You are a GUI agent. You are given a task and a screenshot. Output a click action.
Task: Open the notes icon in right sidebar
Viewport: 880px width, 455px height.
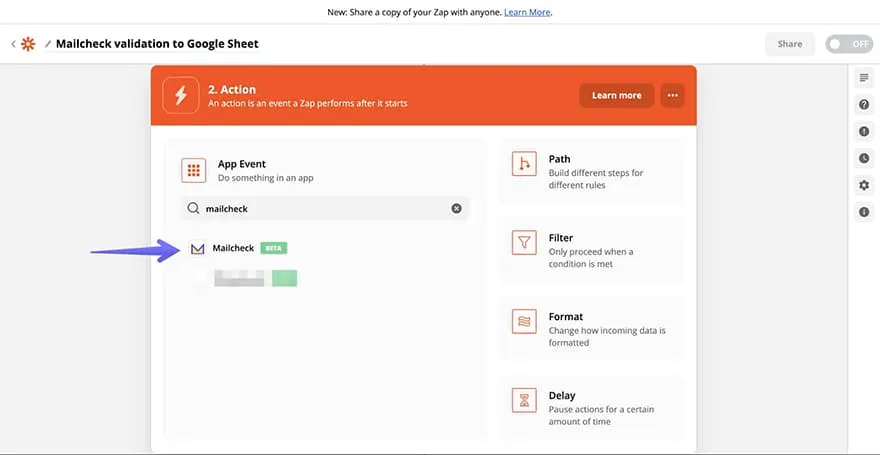point(864,78)
